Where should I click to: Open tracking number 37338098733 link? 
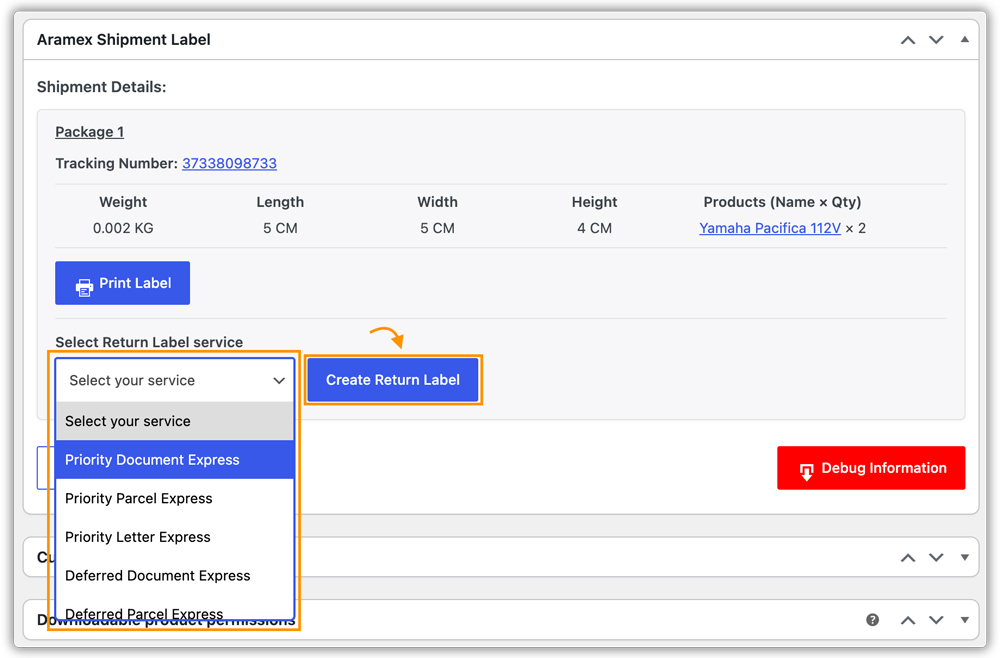(229, 163)
